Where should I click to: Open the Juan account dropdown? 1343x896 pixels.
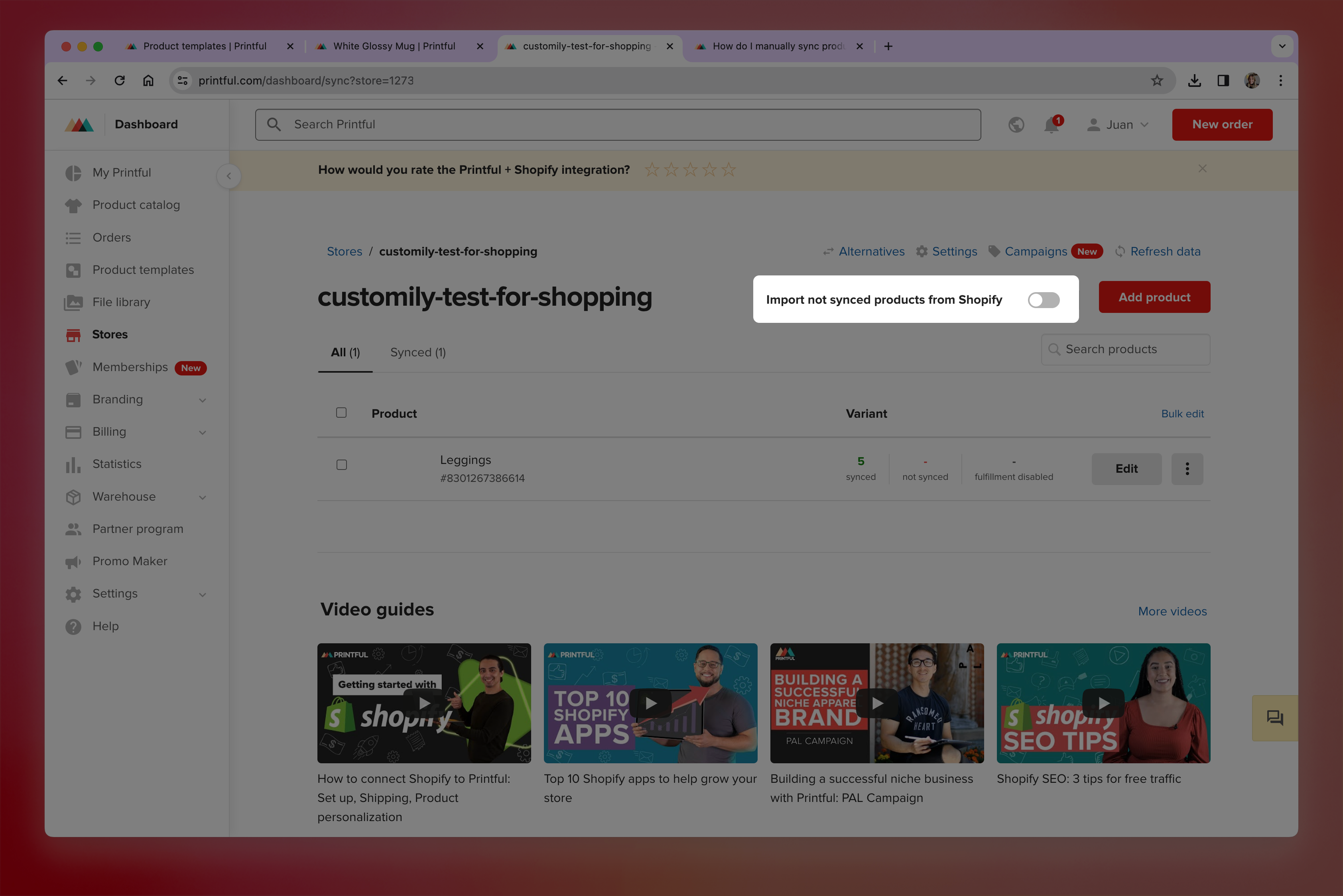pos(1118,125)
